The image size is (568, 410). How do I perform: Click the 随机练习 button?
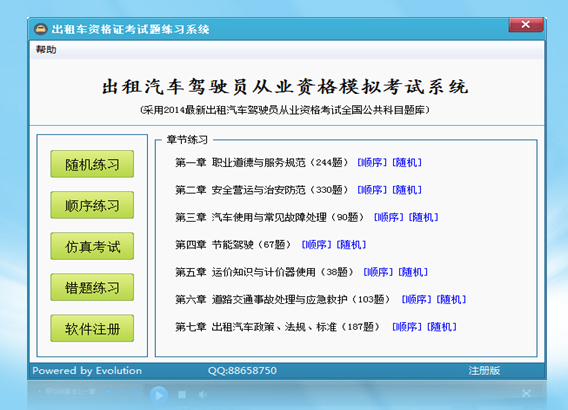coord(92,164)
